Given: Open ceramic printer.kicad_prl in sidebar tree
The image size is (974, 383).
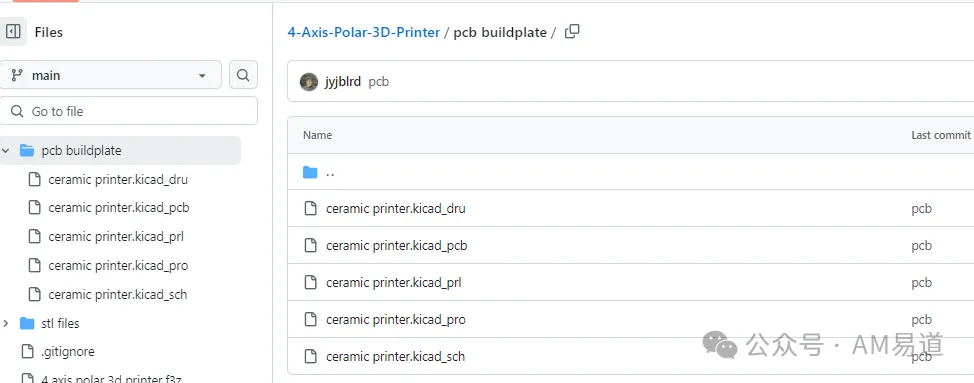Looking at the screenshot, I should pos(116,237).
